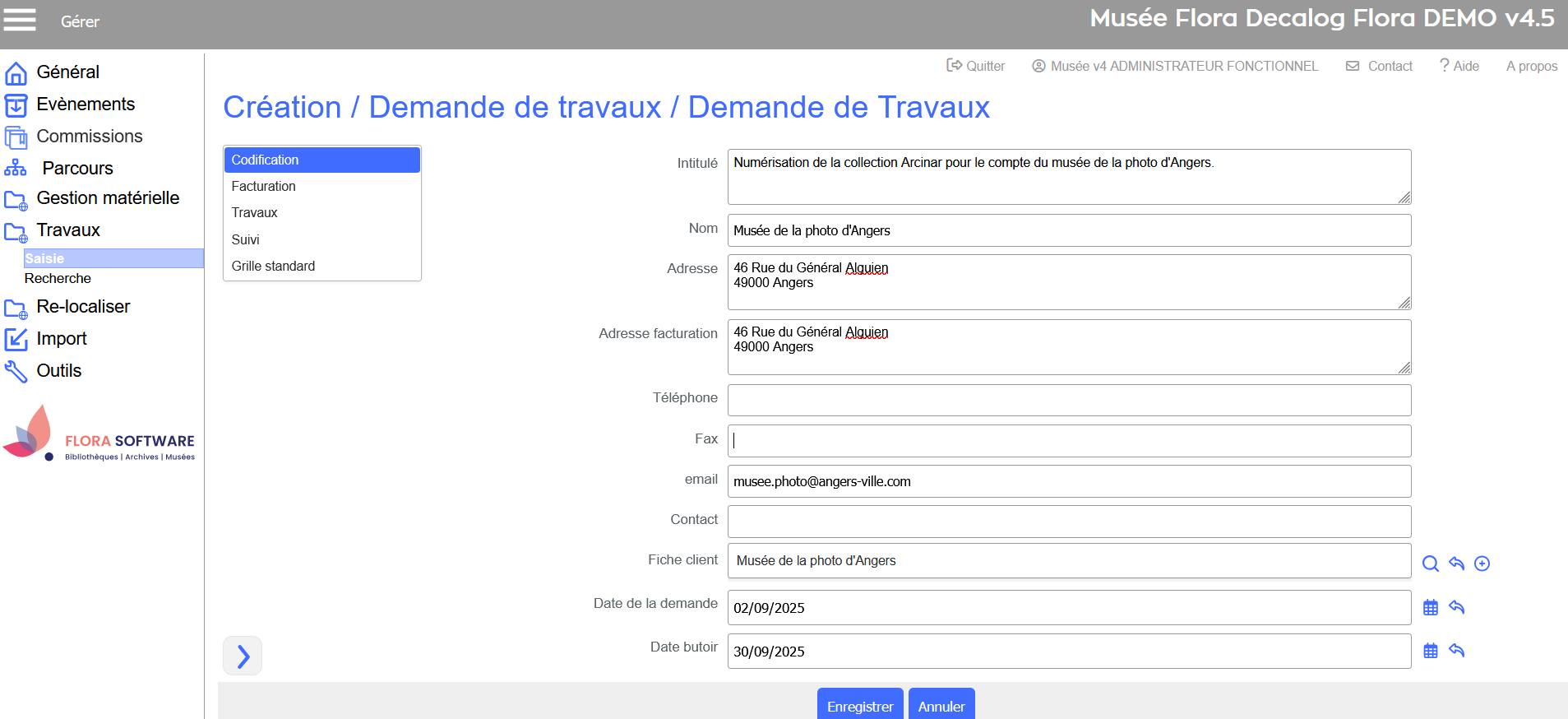The height and width of the screenshot is (719, 1568).
Task: Click into the Téléphone input field
Action: 1069,400
